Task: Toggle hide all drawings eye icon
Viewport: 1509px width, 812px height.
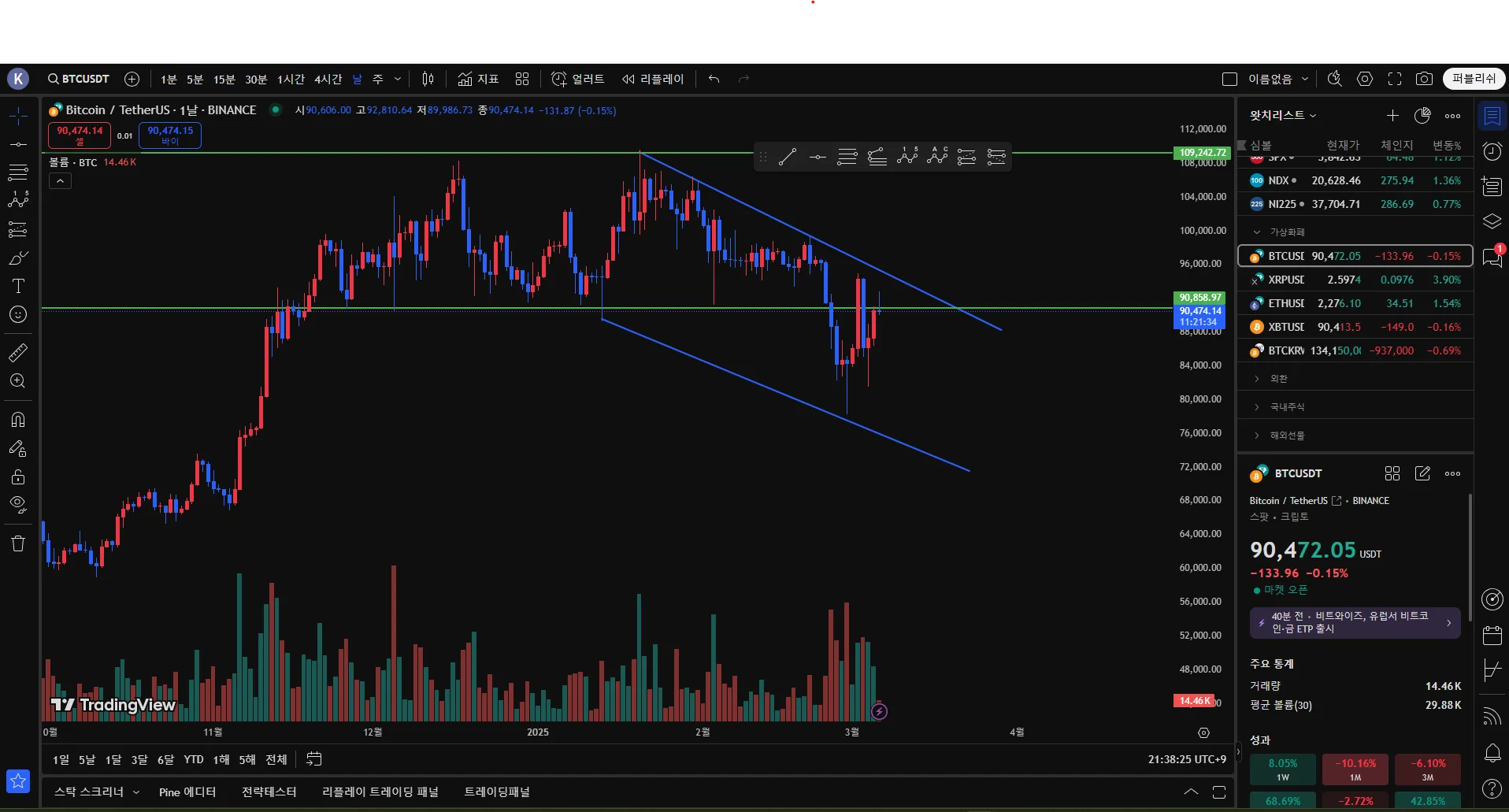Action: [x=18, y=504]
